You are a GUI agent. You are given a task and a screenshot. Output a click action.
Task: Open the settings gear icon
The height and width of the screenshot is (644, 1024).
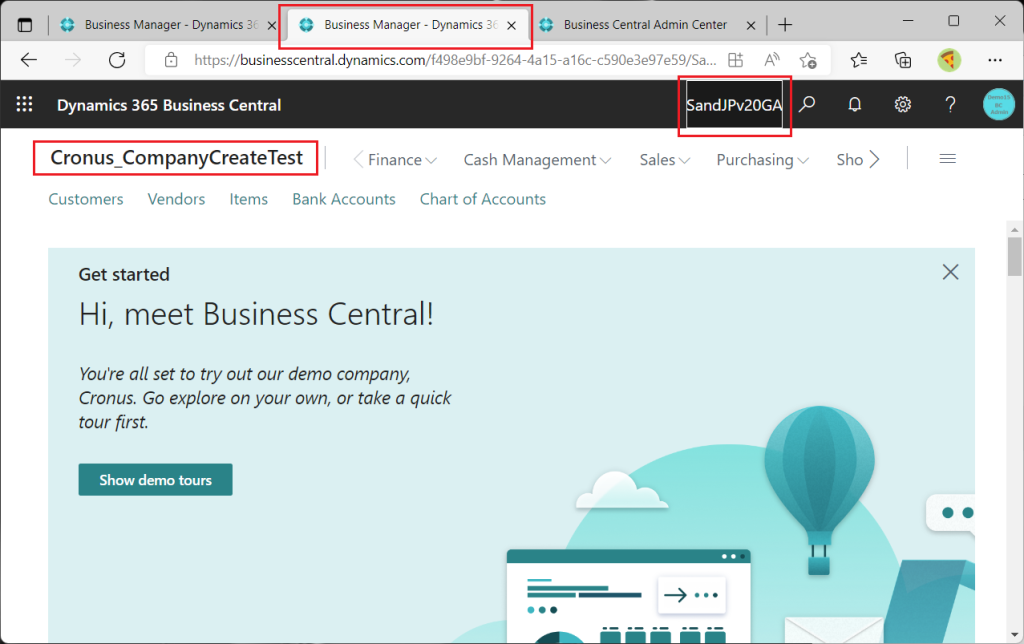coord(903,105)
